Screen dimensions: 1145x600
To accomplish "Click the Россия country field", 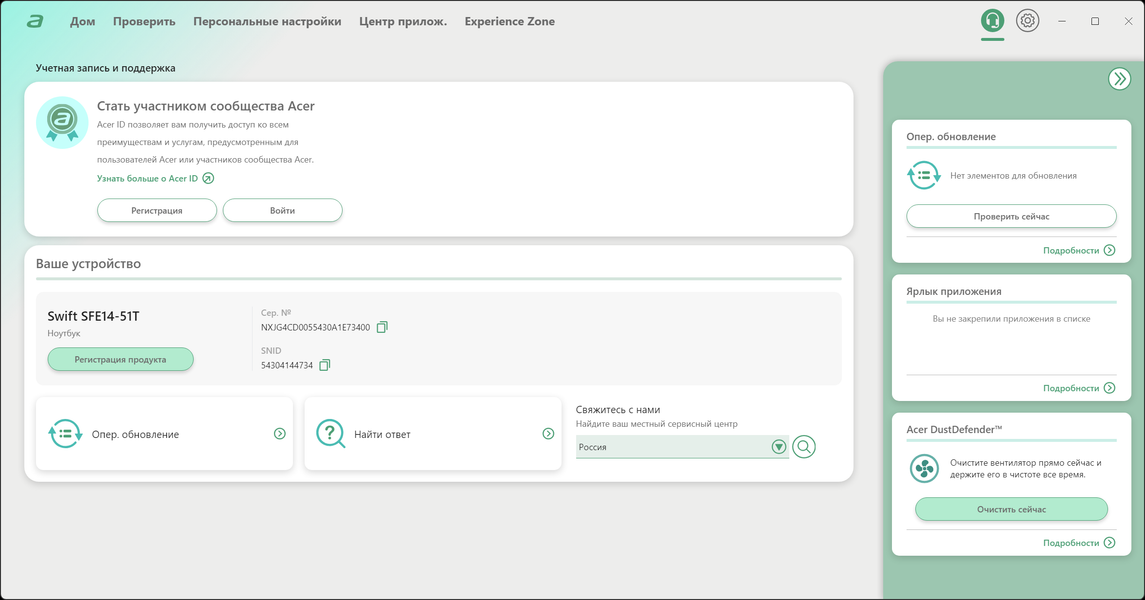I will click(x=682, y=447).
